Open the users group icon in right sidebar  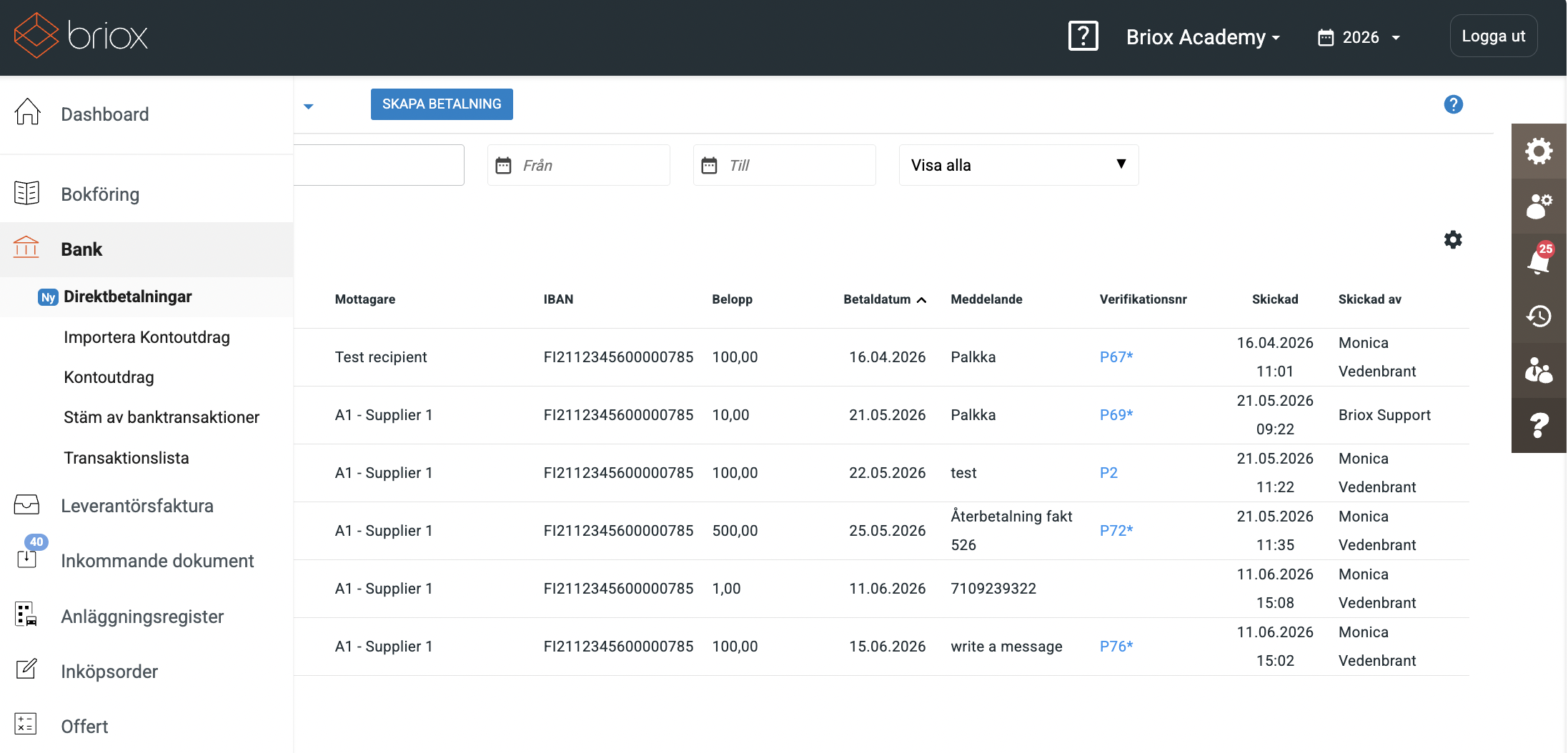coord(1539,371)
